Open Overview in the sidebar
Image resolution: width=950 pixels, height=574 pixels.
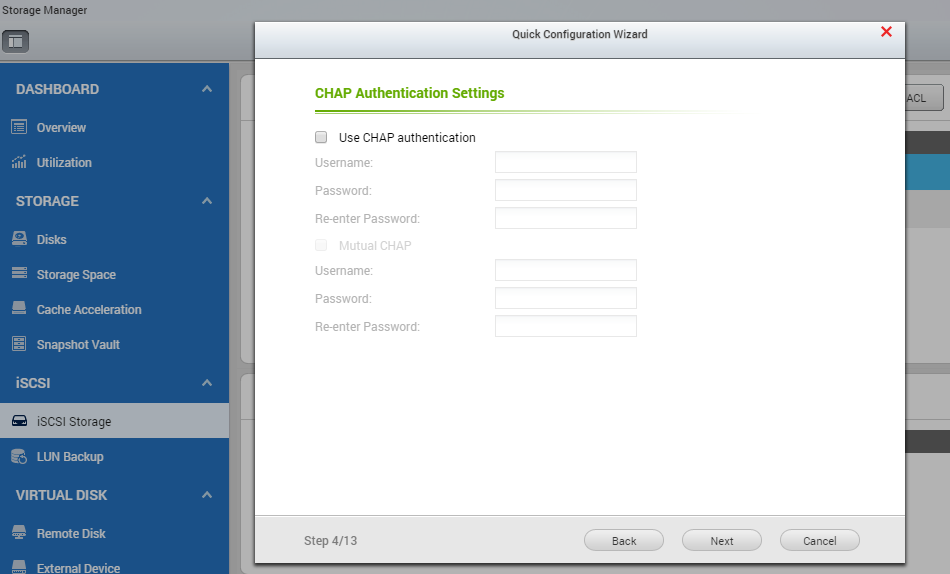[x=61, y=127]
